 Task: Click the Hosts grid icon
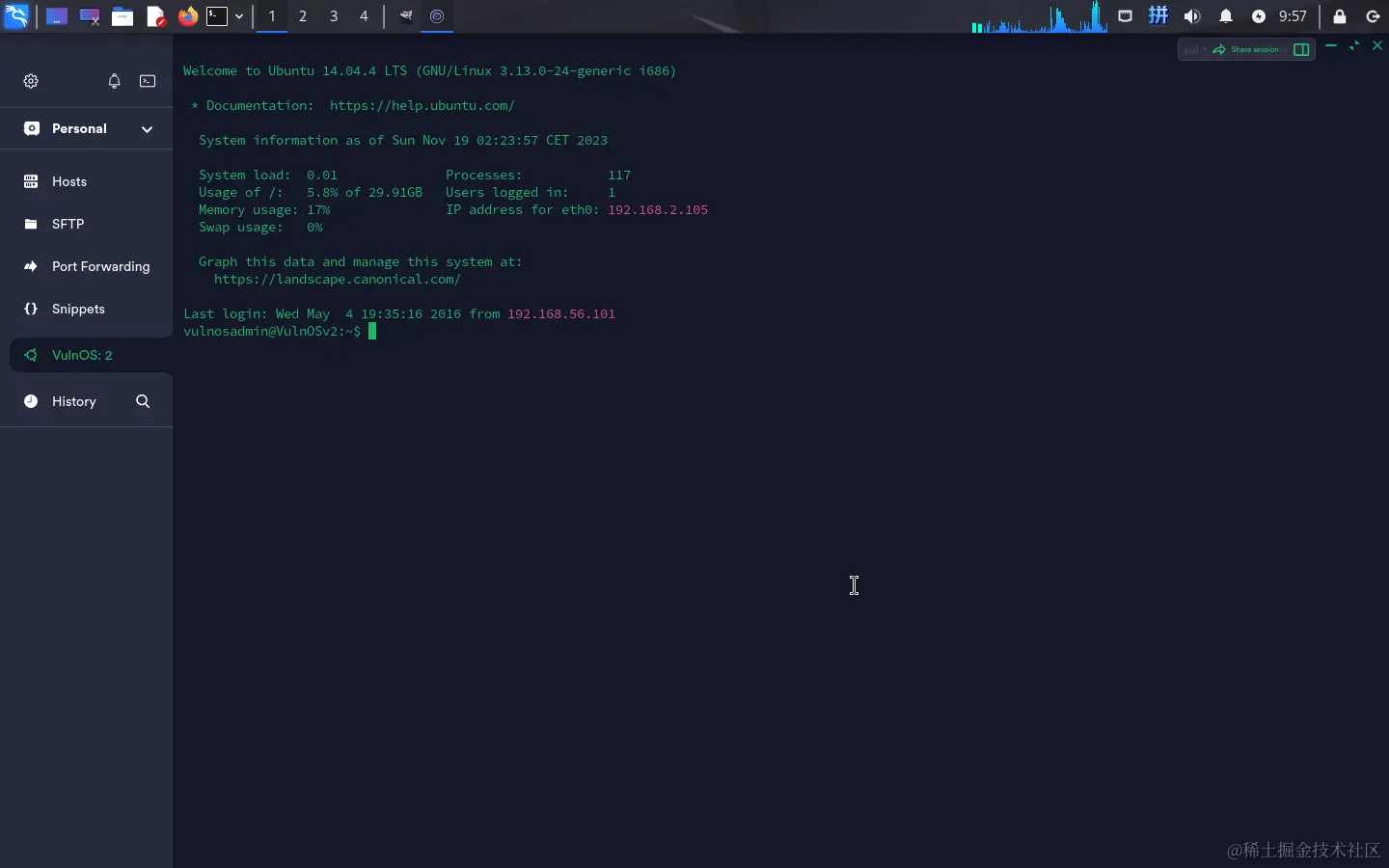[x=31, y=181]
